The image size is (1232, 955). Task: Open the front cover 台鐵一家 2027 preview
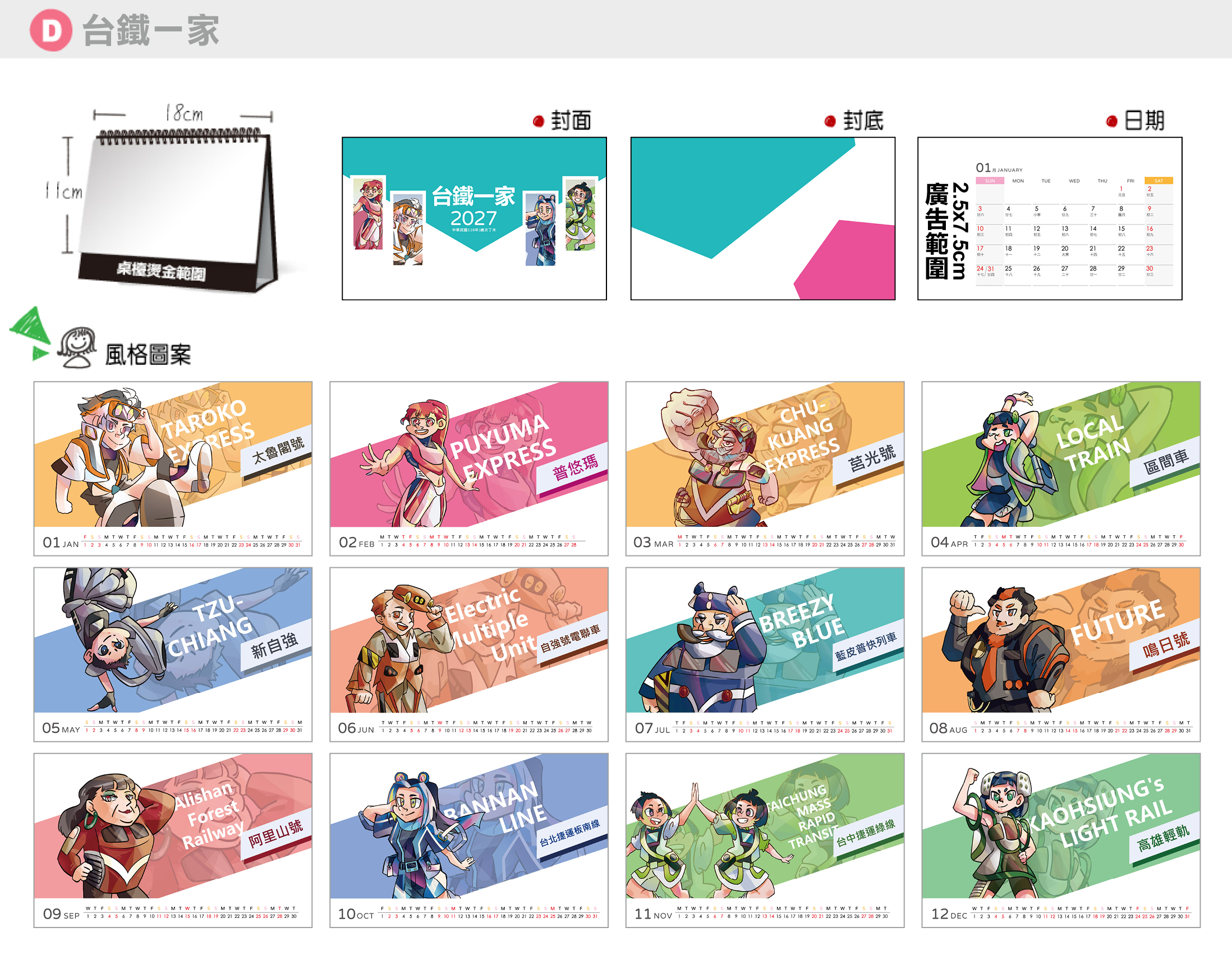(x=475, y=218)
